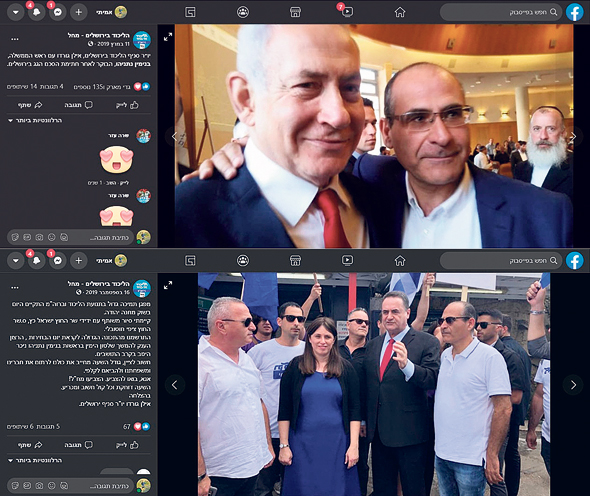Screen dimensions: 590x496
Task: Expand photo to fullscreen for Netanyahu photo
Action: (x=168, y=37)
